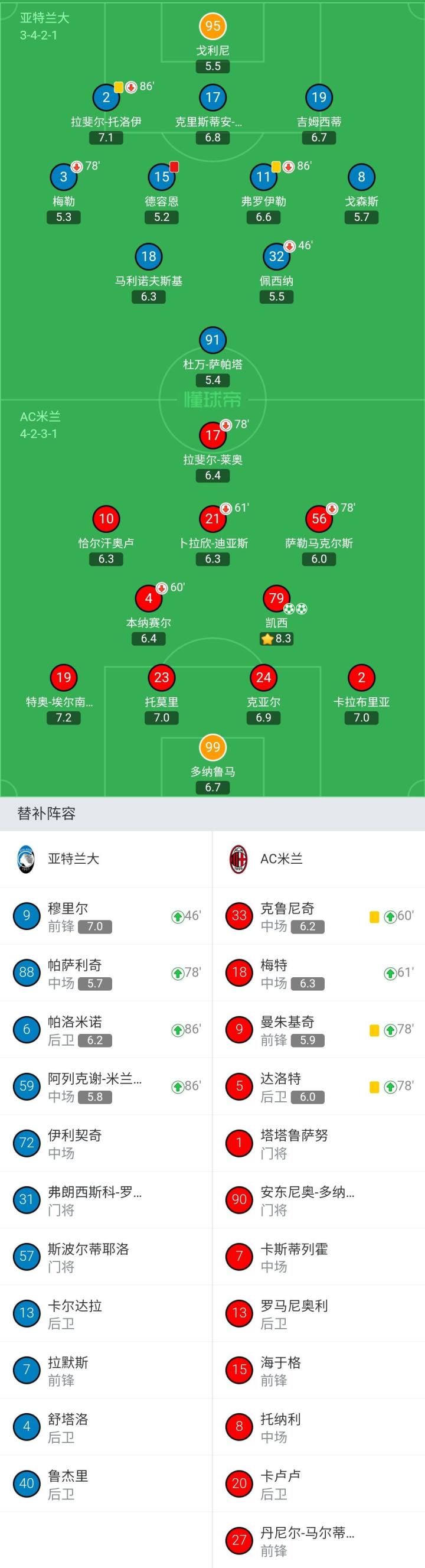Click the 替补阵容 section header
Screen dimensions: 425x1568
coord(46,814)
